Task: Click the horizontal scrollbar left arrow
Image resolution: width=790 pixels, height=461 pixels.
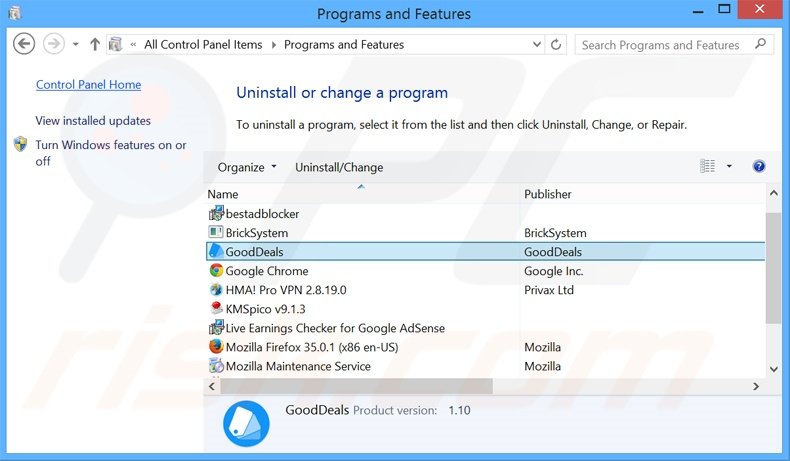Action: [x=212, y=386]
